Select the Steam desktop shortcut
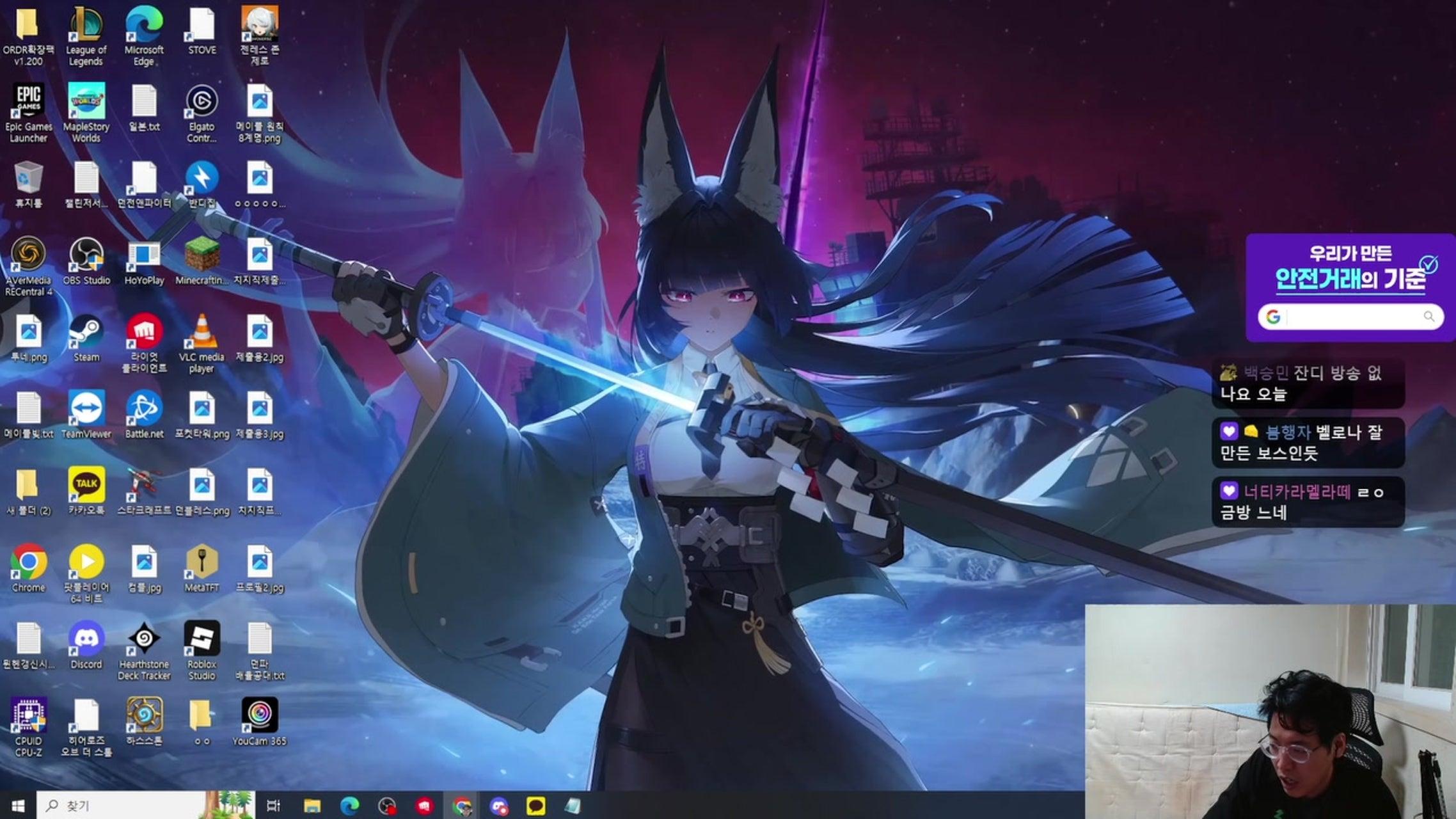The height and width of the screenshot is (819, 1456). tap(86, 338)
